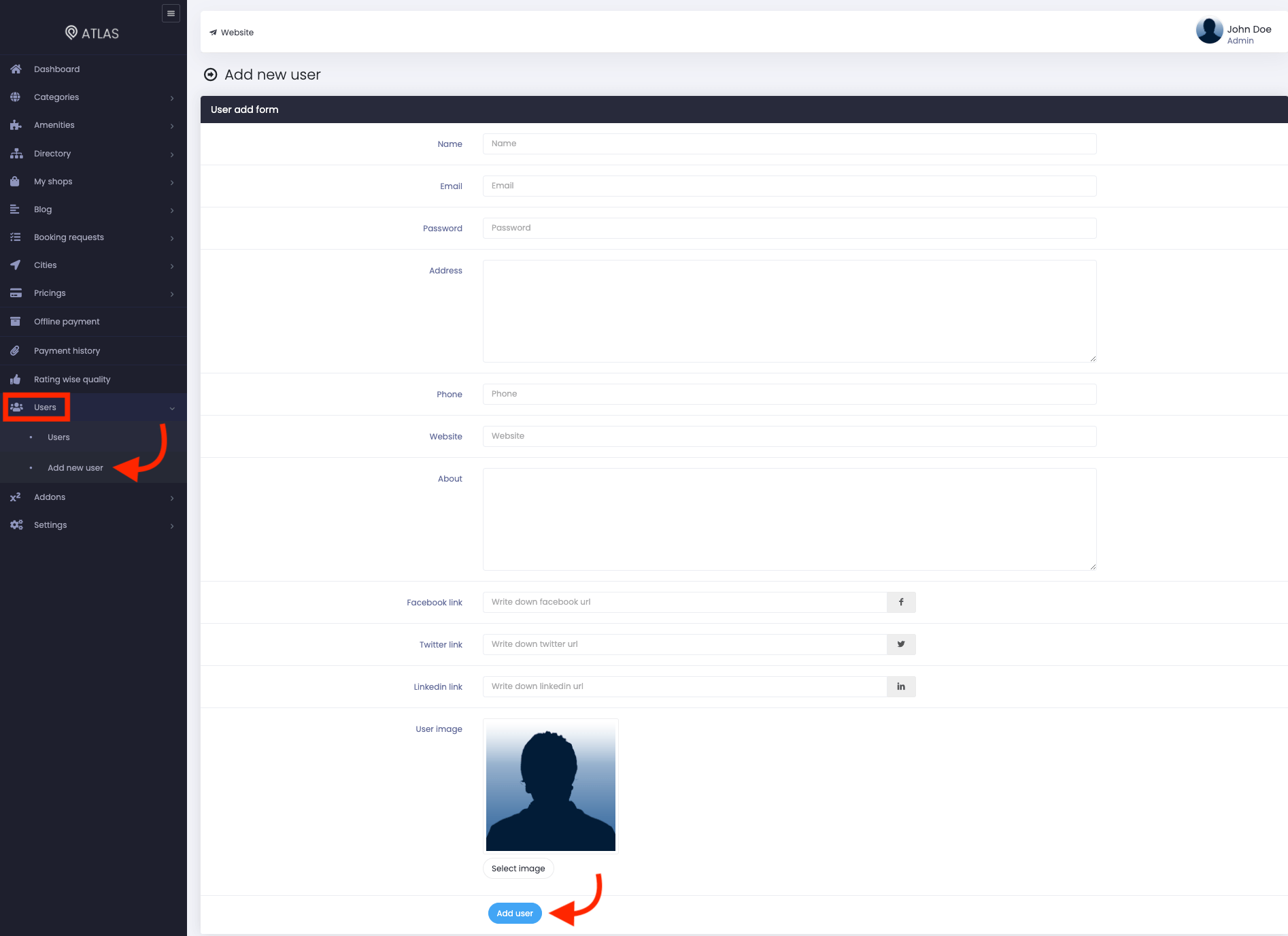Viewport: 1288px width, 936px height.
Task: Focus the Password input field
Action: (x=790, y=228)
